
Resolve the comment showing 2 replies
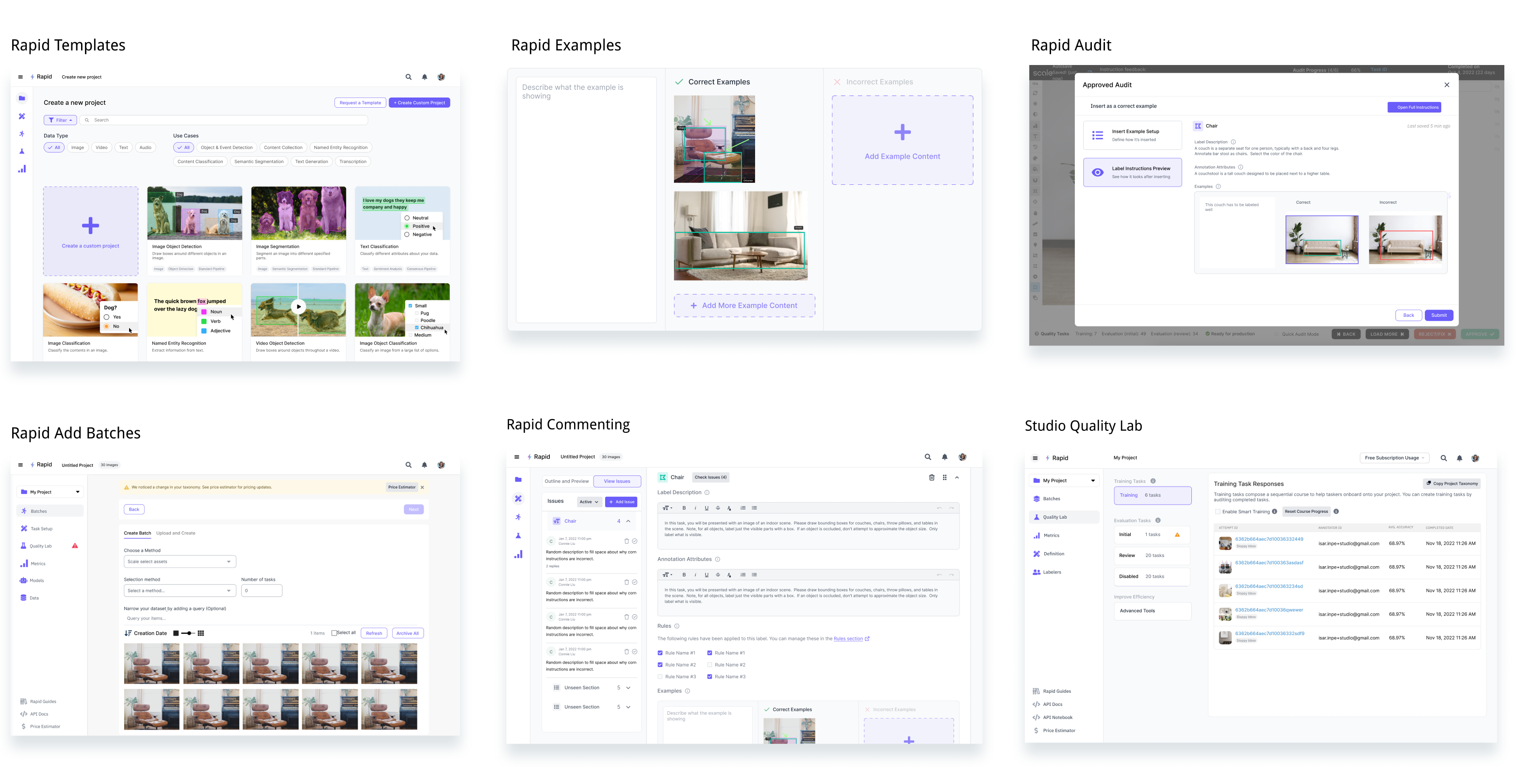(634, 541)
